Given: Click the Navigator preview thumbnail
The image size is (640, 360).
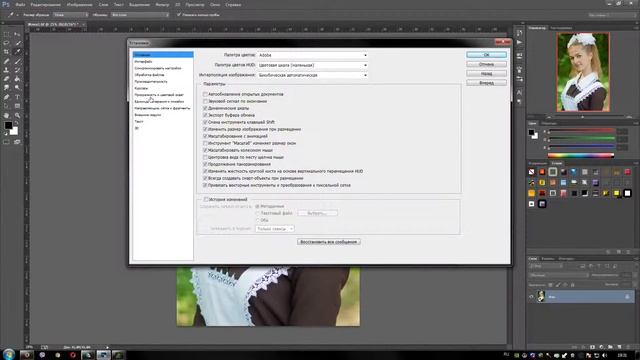Looking at the screenshot, I should (x=583, y=72).
